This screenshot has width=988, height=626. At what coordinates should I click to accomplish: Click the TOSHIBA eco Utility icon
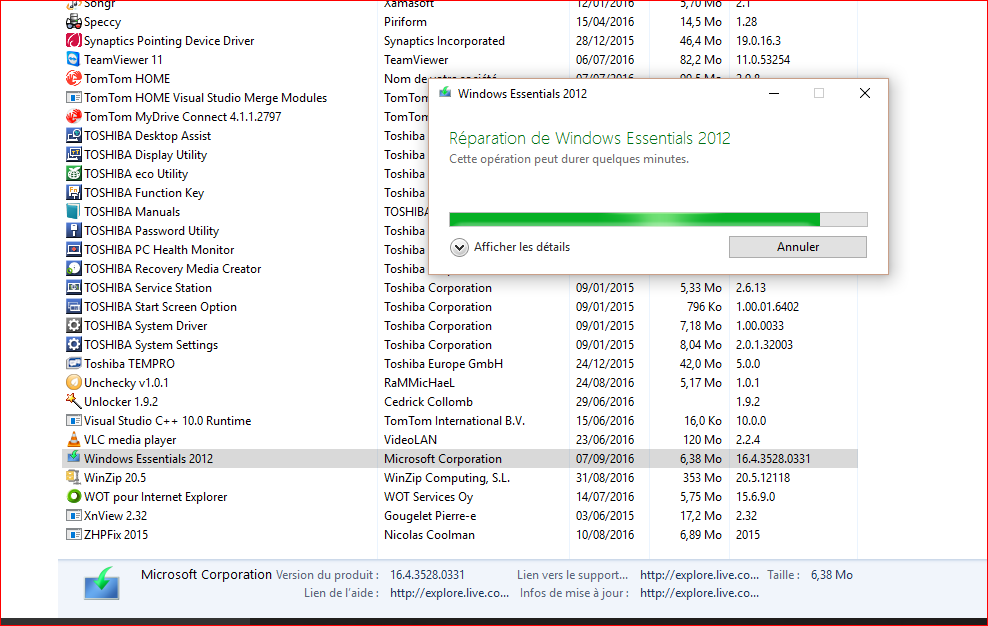pyautogui.click(x=74, y=173)
